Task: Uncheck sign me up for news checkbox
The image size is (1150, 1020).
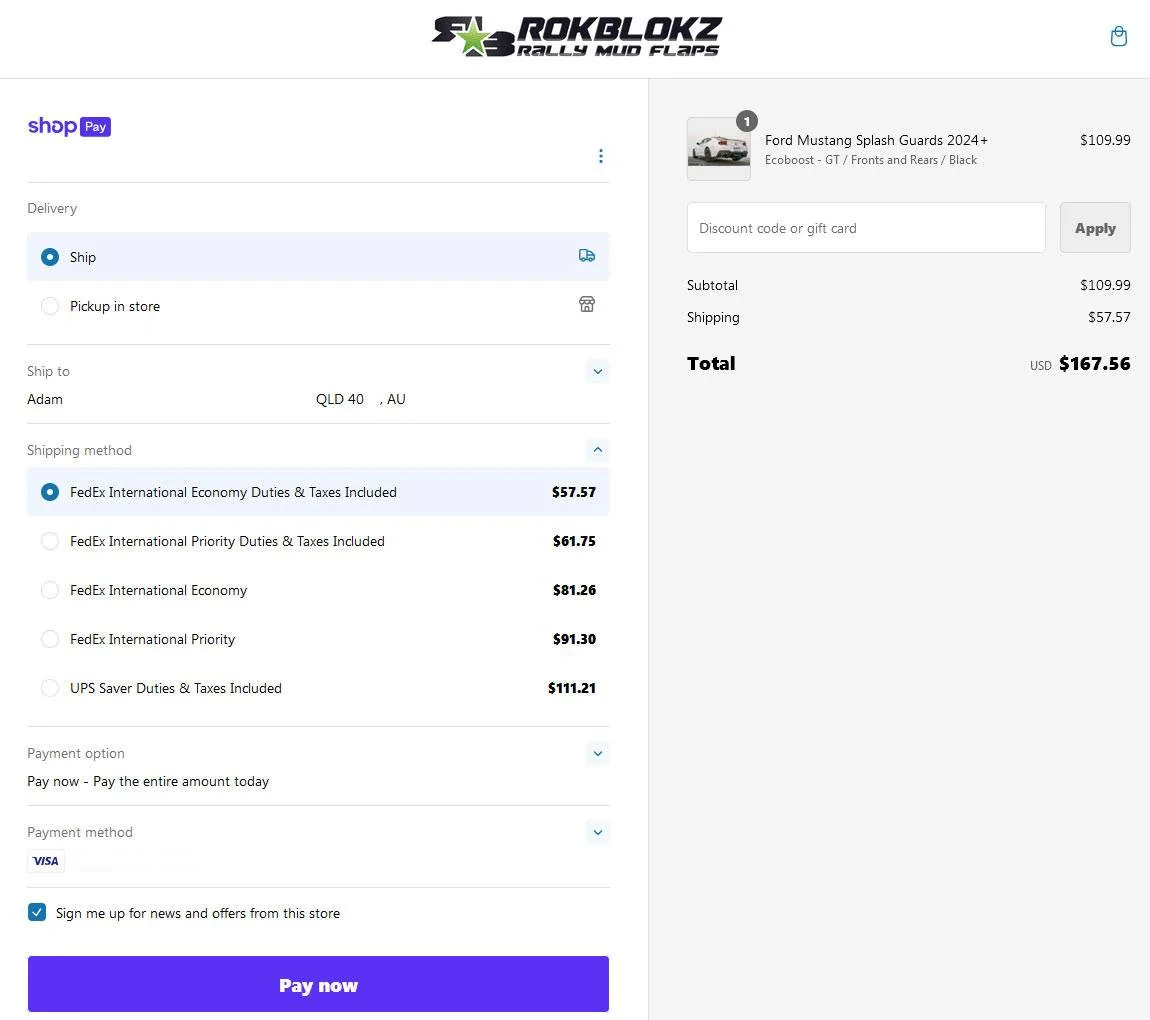Action: [x=37, y=912]
